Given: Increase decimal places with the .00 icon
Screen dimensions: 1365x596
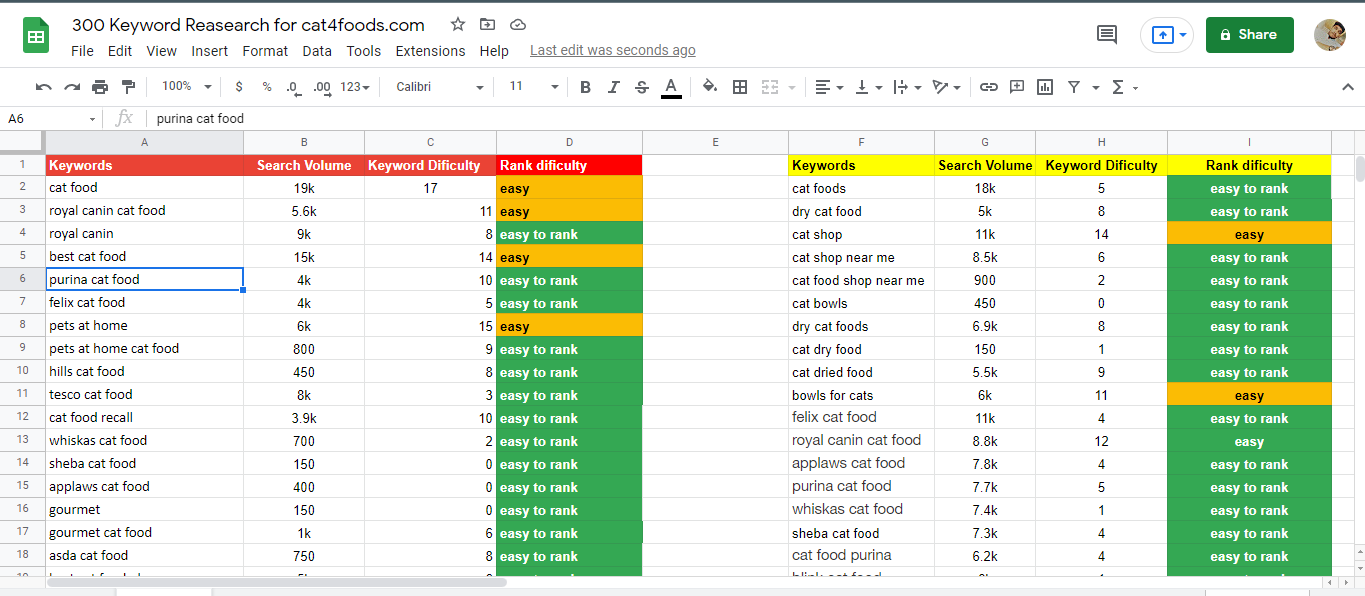Looking at the screenshot, I should [322, 87].
